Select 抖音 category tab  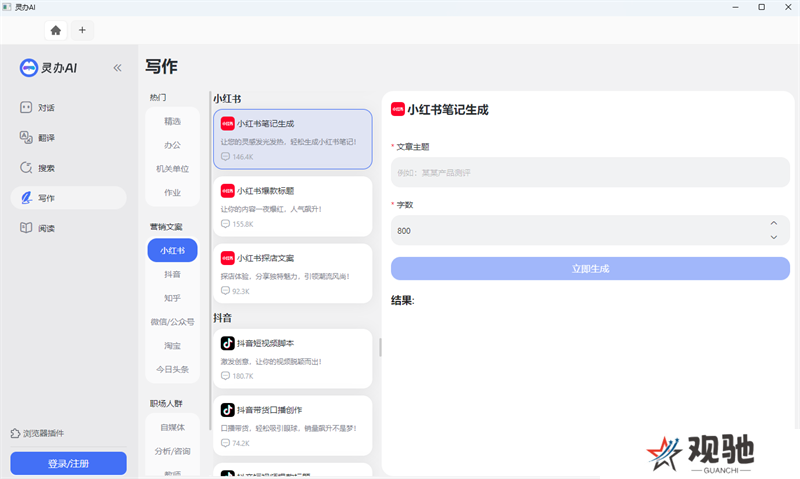click(x=172, y=274)
